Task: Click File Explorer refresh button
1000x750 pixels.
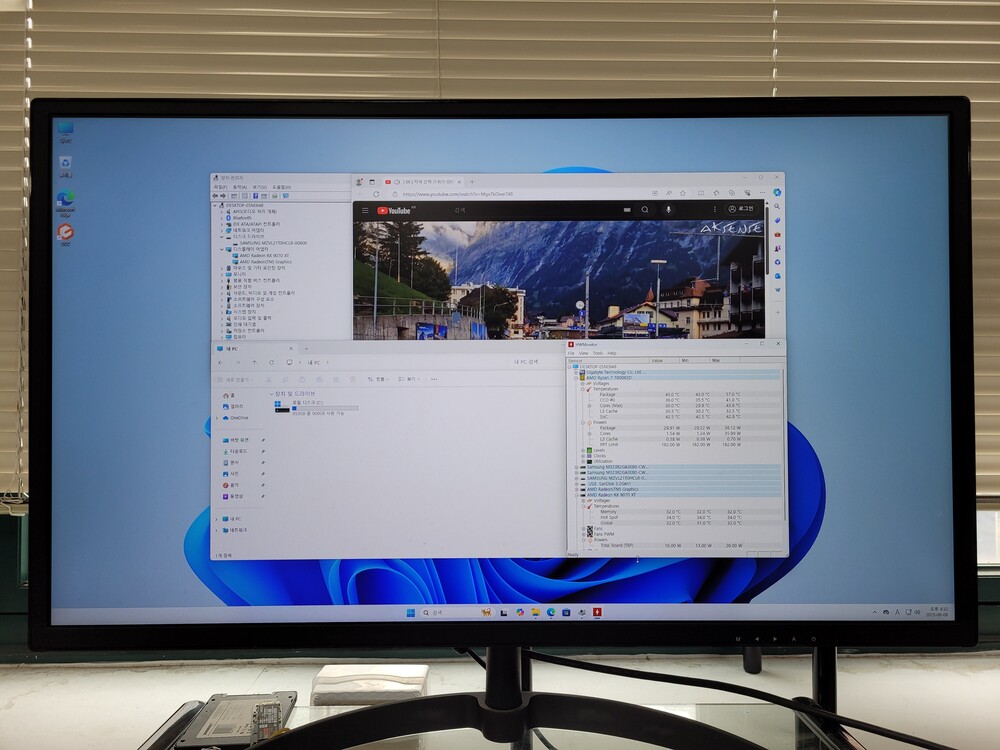Action: tap(271, 362)
